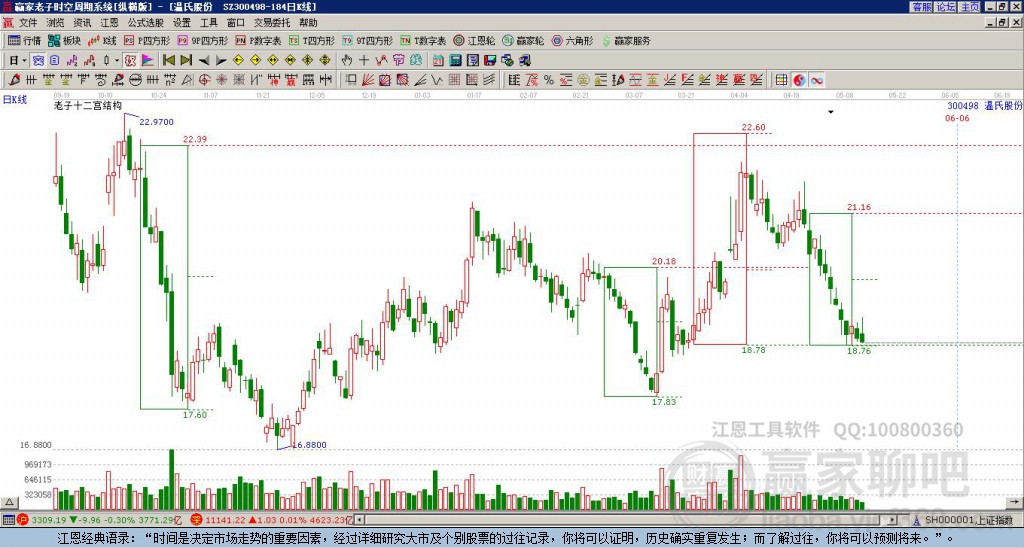This screenshot has width=1024, height=548.
Task: Open the calculator icon
Action: pos(456,61)
